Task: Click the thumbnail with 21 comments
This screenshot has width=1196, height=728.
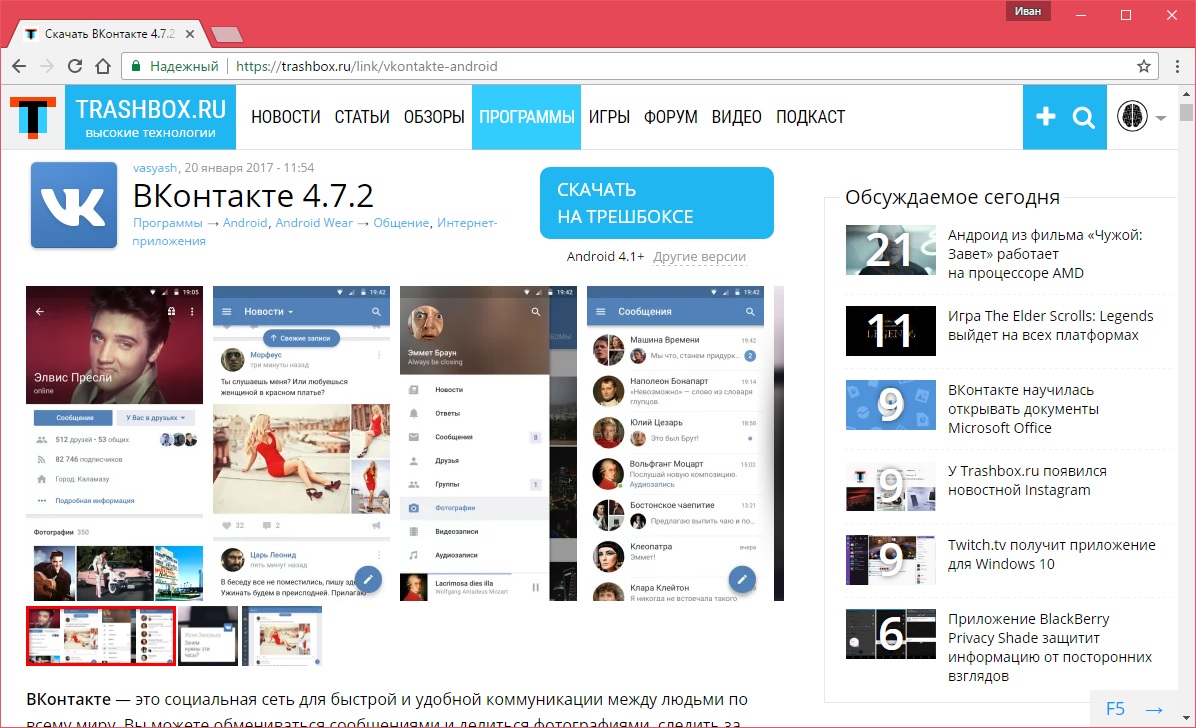Action: tap(891, 250)
